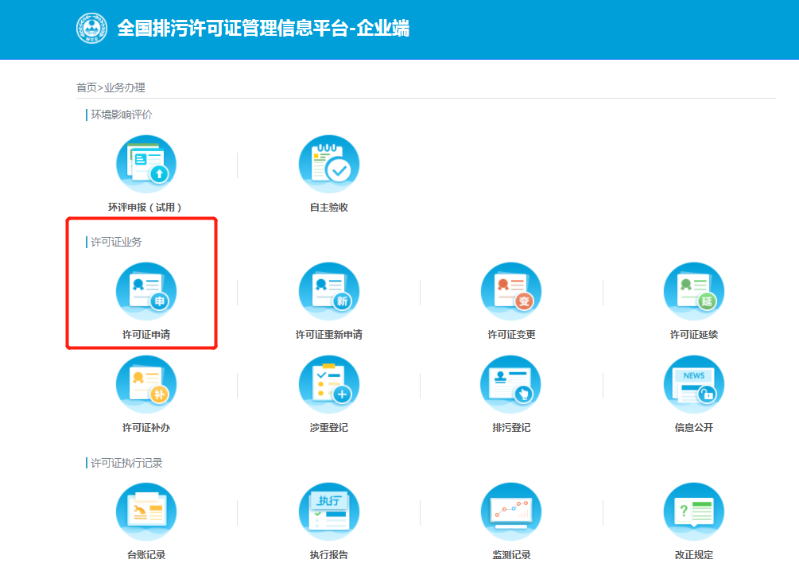Click the platform logo in the header
Screen dimensions: 799x571
tap(92, 29)
